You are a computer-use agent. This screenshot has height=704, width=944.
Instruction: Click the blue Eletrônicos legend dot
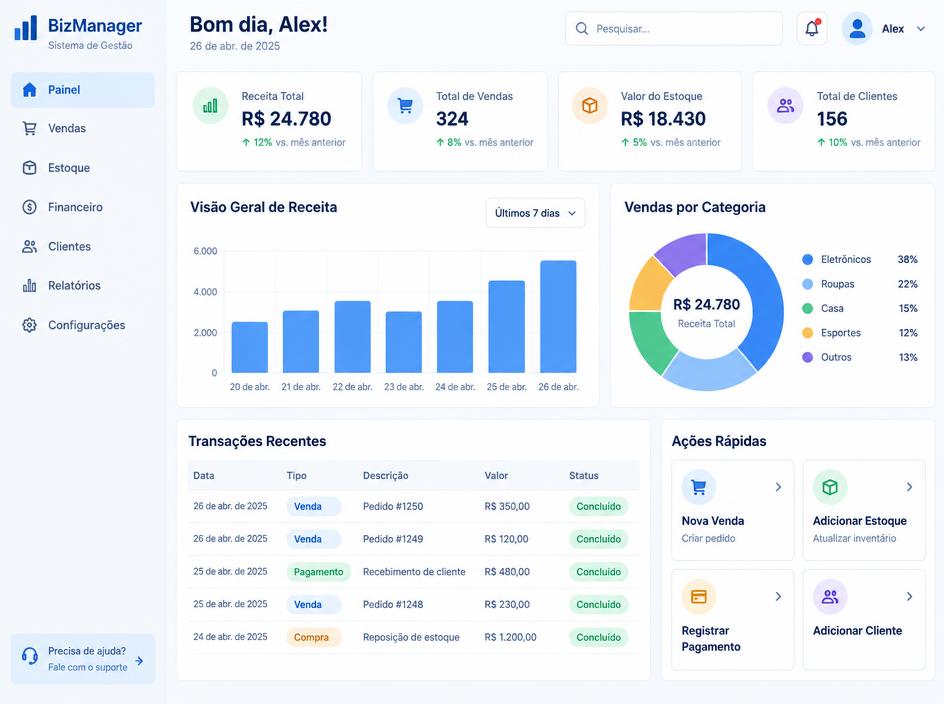coord(807,260)
